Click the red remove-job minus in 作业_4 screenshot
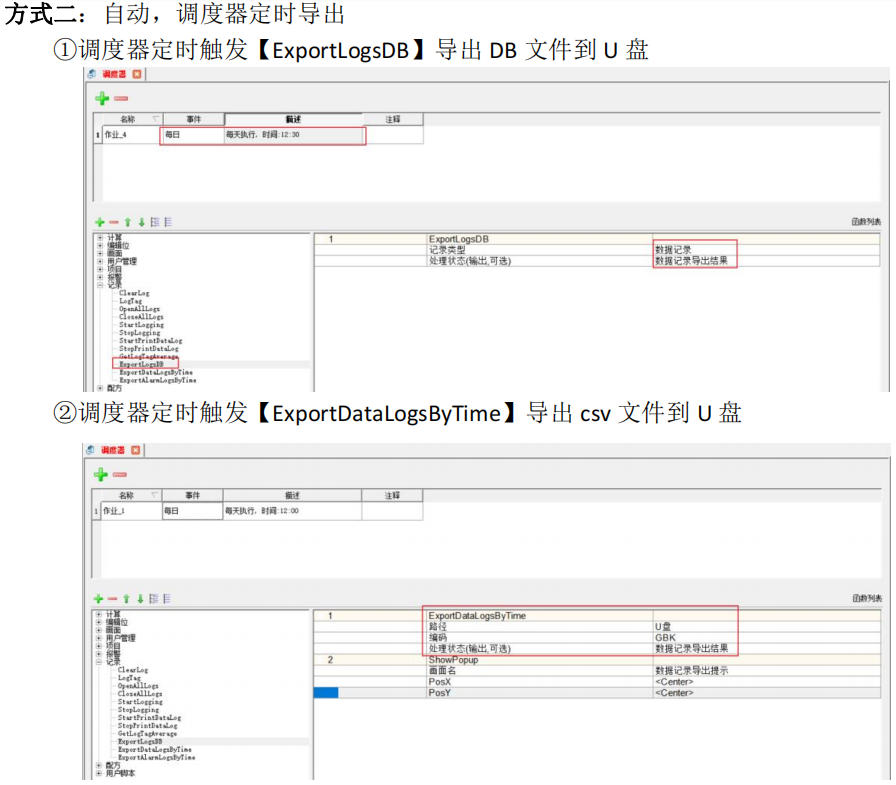The height and width of the screenshot is (785, 896). 121,99
